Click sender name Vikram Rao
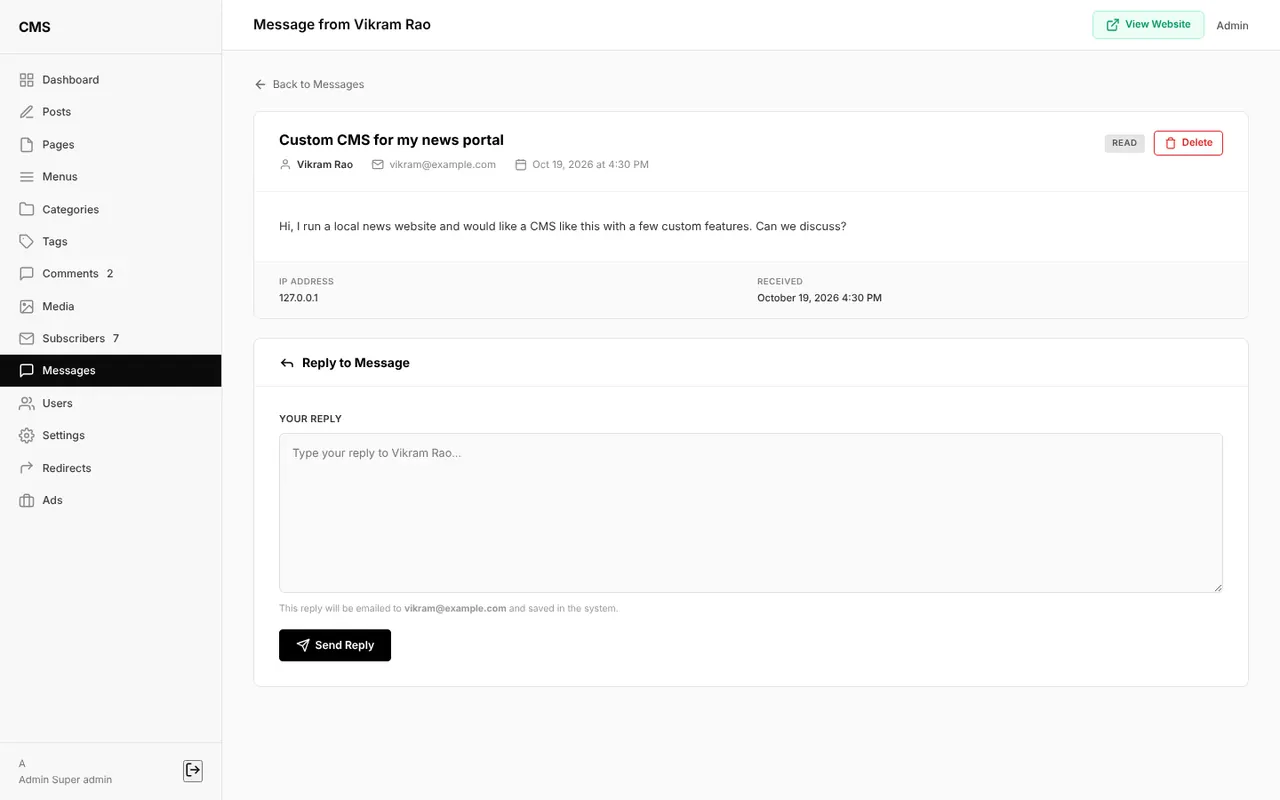Screen dimensions: 1280x800 pyautogui.click(x=325, y=165)
